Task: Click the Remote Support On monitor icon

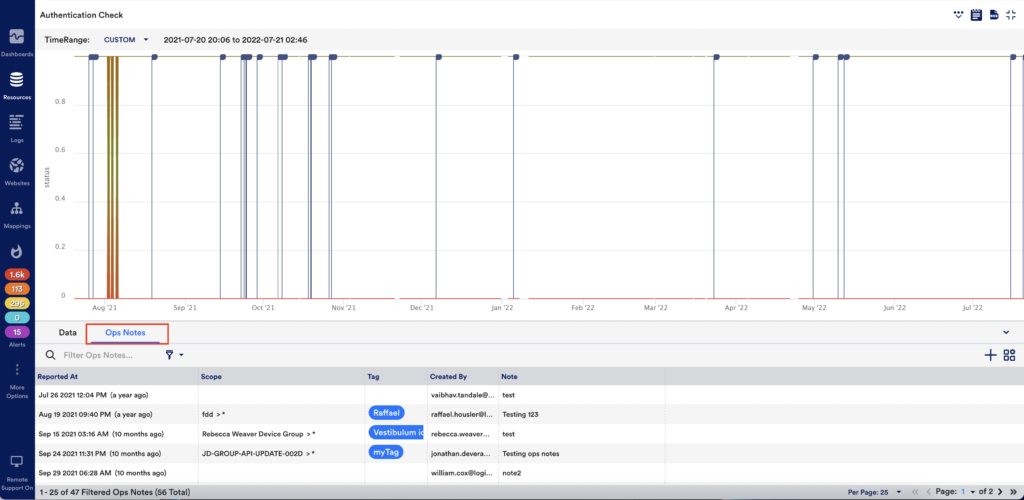Action: 17,462
